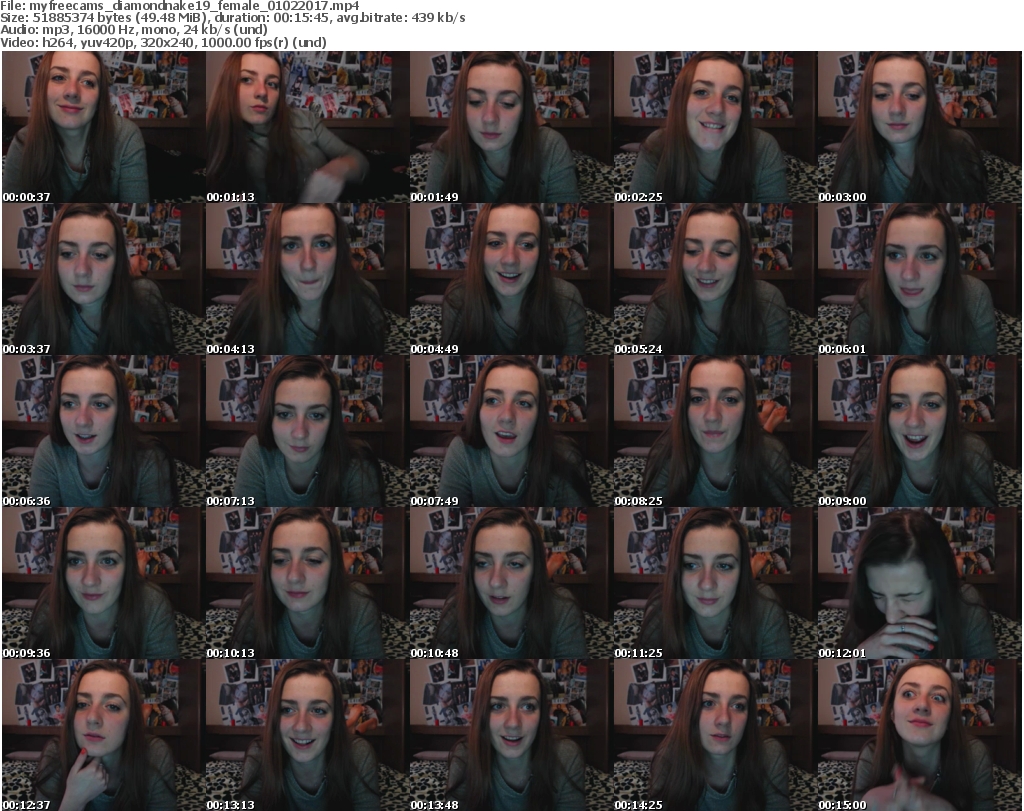
Task: Click the 'Size: 51885374 bytes' info line
Action: [x=232, y=18]
